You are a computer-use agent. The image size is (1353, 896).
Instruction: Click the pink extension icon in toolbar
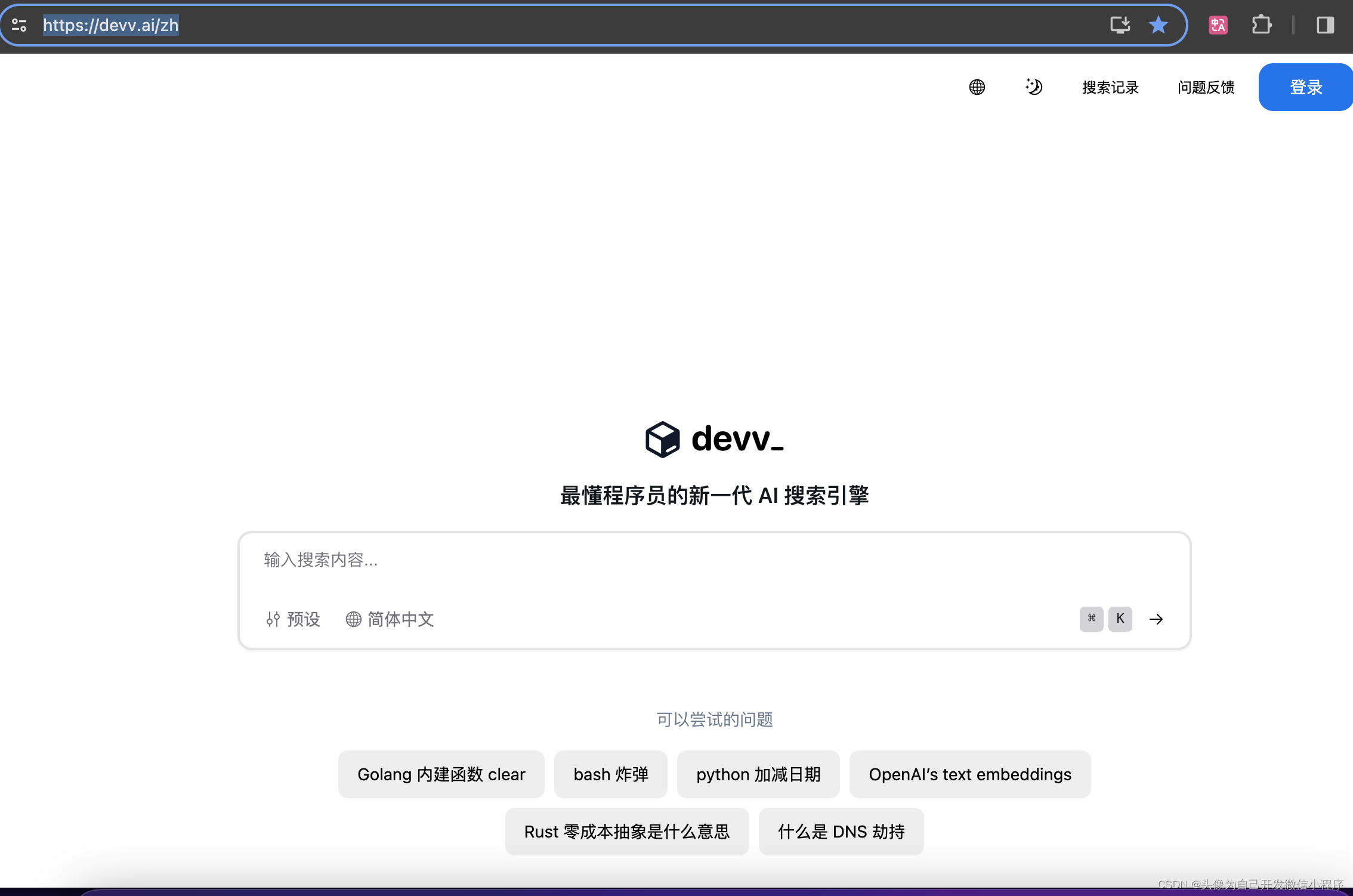coord(1218,25)
